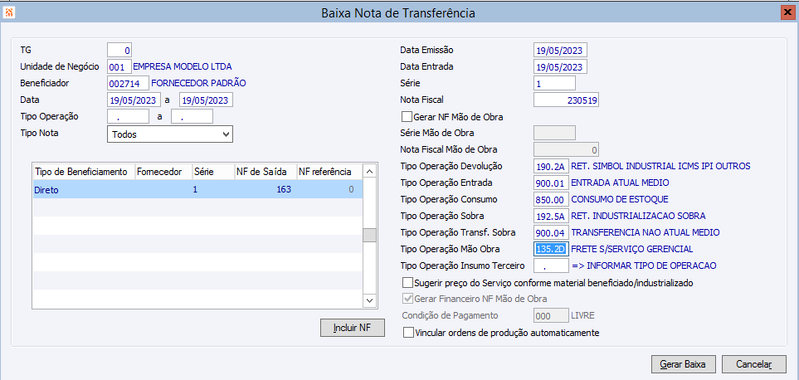Tick Sugerir preço do Serviço checkbox

point(407,282)
